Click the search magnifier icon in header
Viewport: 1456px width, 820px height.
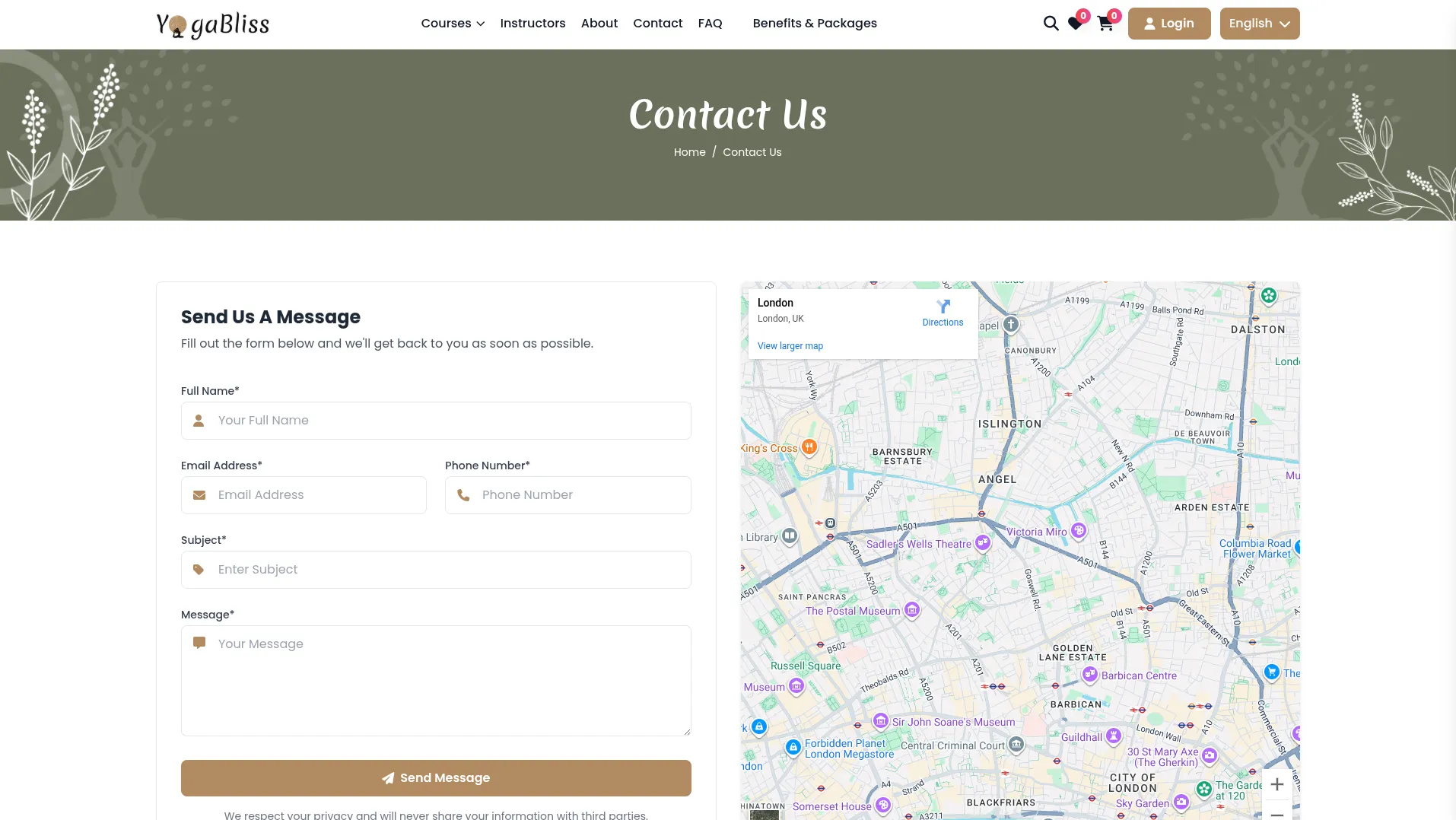[x=1051, y=24]
